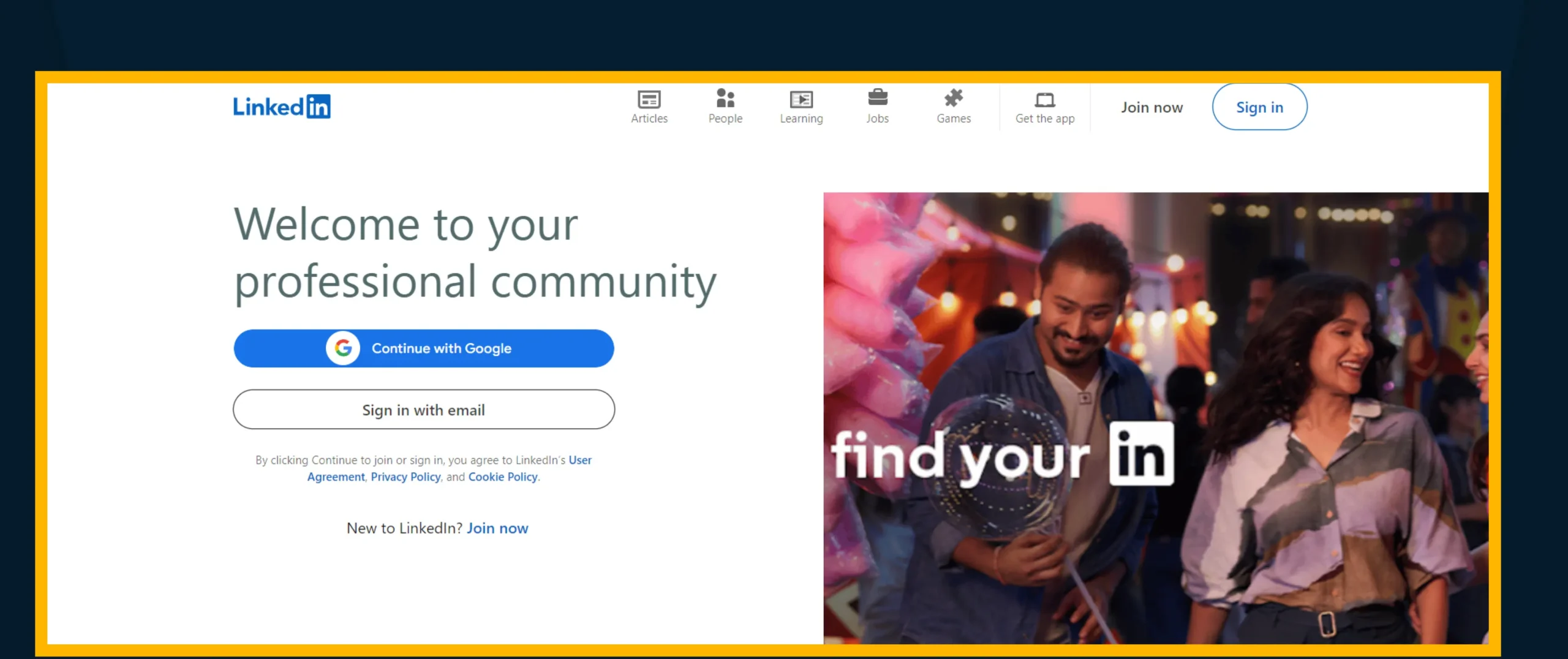This screenshot has height=659, width=1568.
Task: Open the Cookie Policy link
Action: click(503, 477)
